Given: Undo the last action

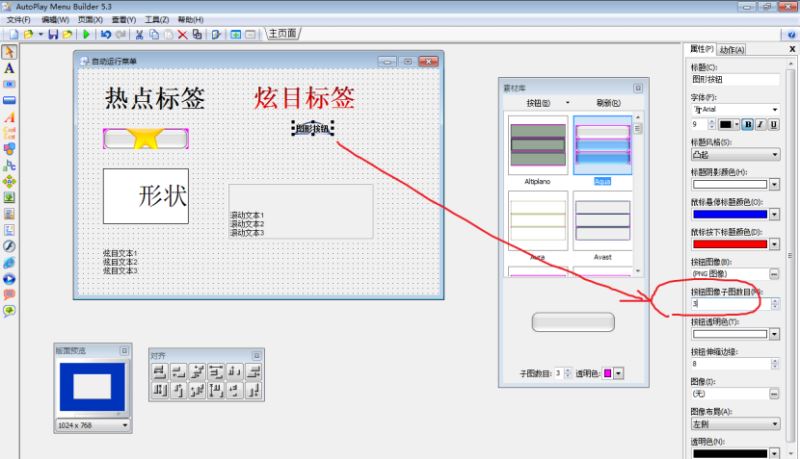Looking at the screenshot, I should (106, 34).
